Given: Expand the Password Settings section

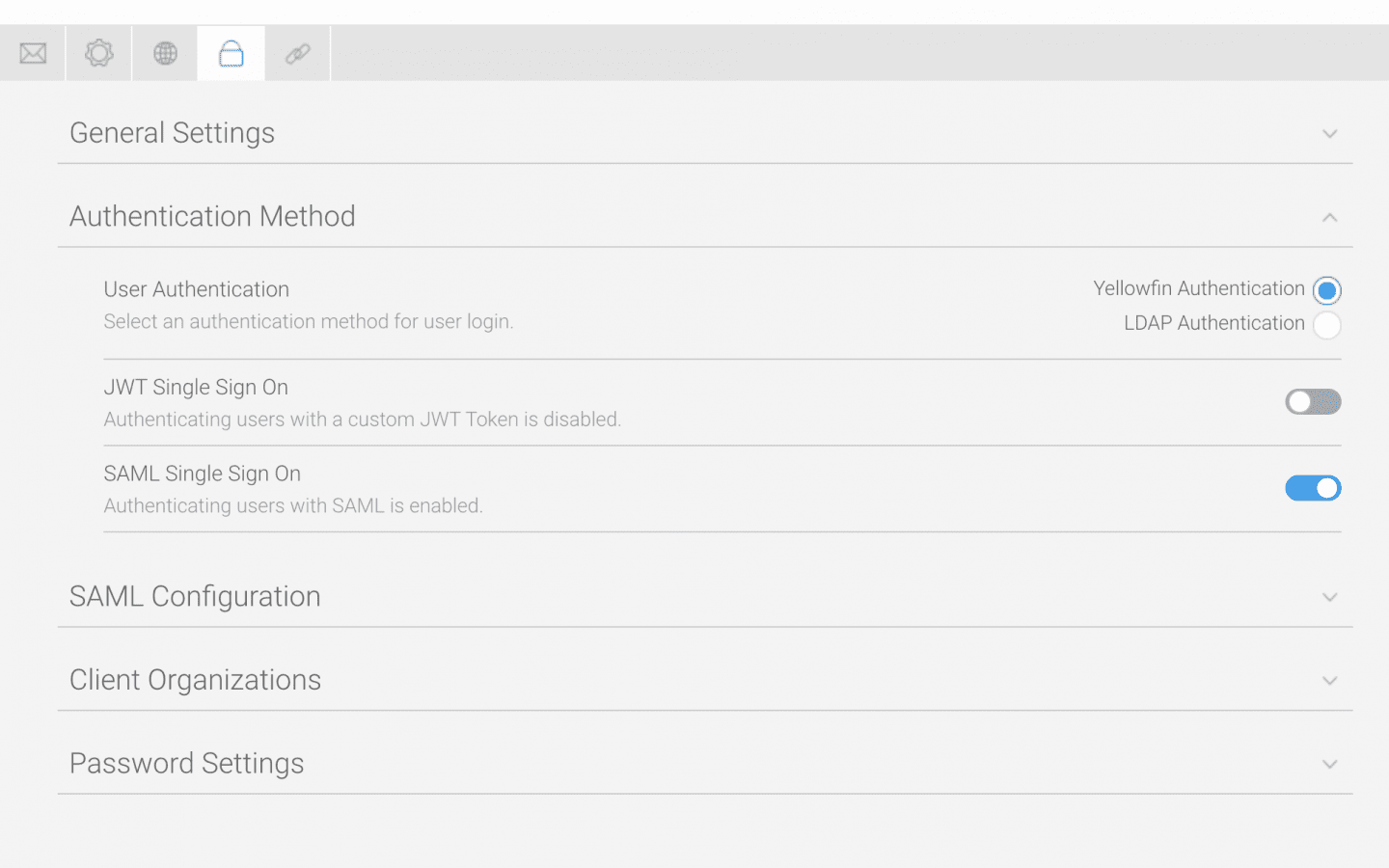Looking at the screenshot, I should click(1330, 763).
